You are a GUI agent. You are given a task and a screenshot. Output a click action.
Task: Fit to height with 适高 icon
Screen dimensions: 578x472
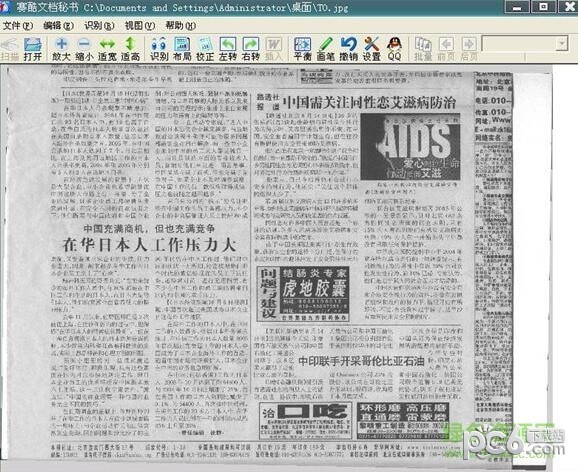pyautogui.click(x=130, y=49)
